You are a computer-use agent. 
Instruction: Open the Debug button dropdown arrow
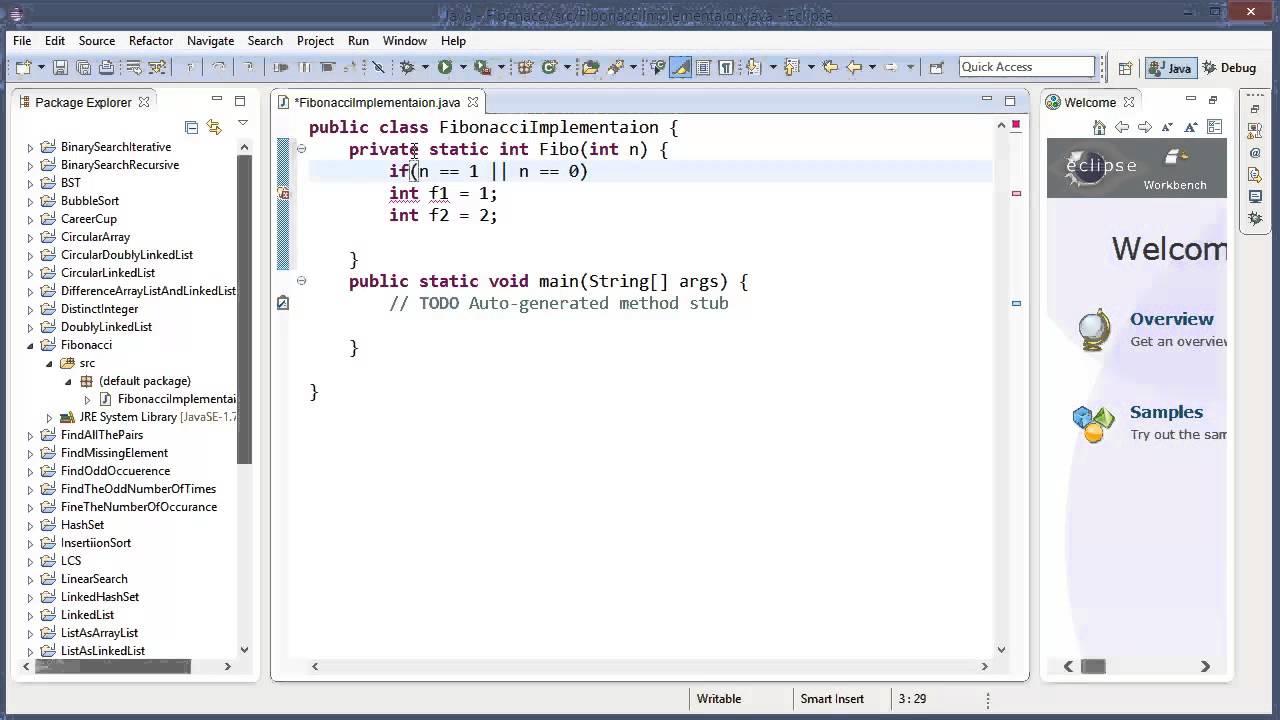click(x=425, y=68)
